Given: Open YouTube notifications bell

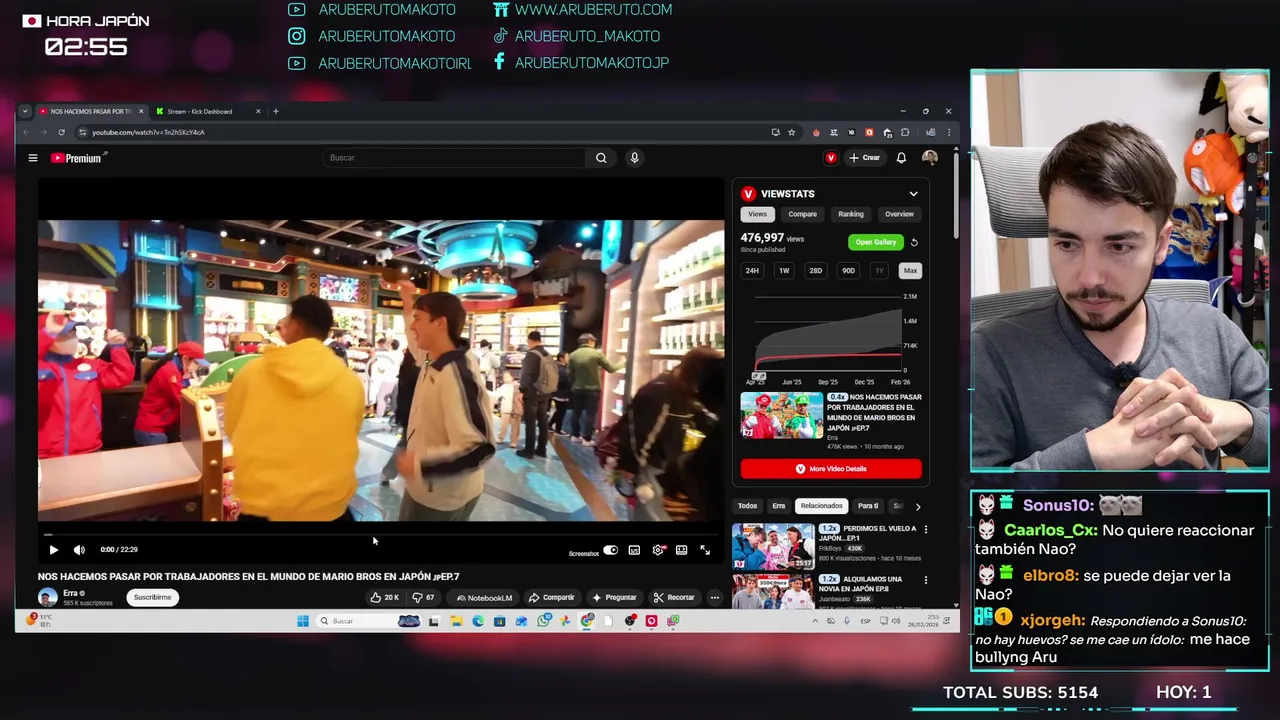Looking at the screenshot, I should [901, 158].
